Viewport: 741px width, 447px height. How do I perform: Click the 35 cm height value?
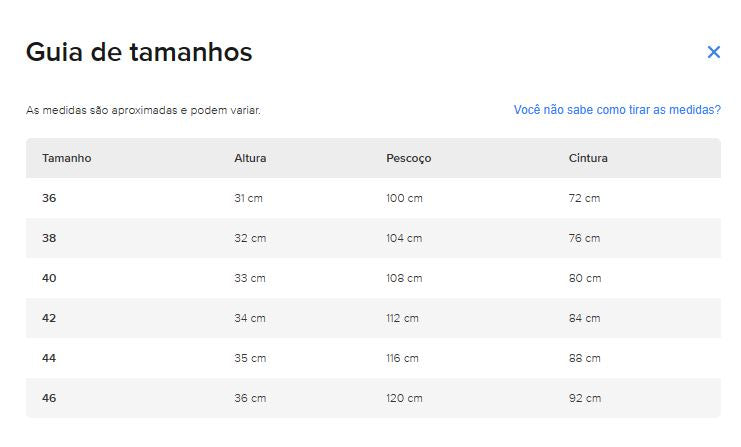point(250,358)
